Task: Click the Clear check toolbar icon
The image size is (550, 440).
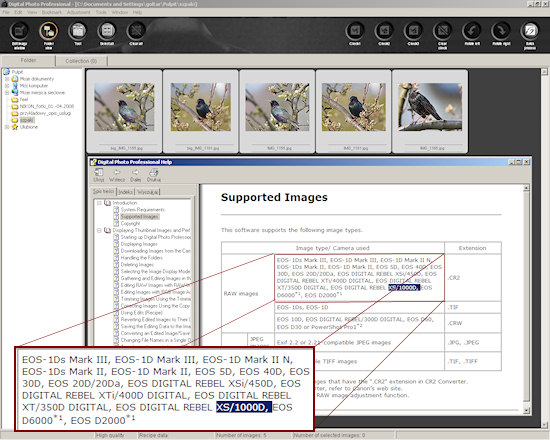Action: tap(443, 32)
